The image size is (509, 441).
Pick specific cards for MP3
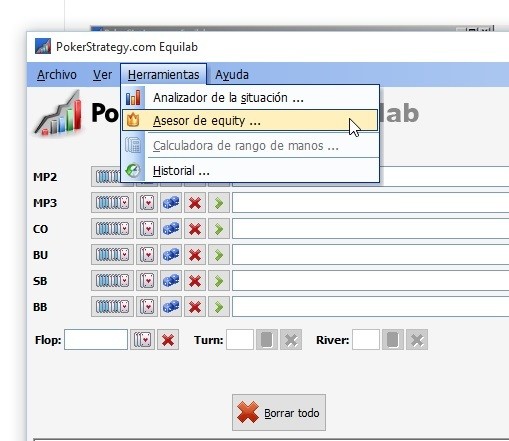[147, 202]
